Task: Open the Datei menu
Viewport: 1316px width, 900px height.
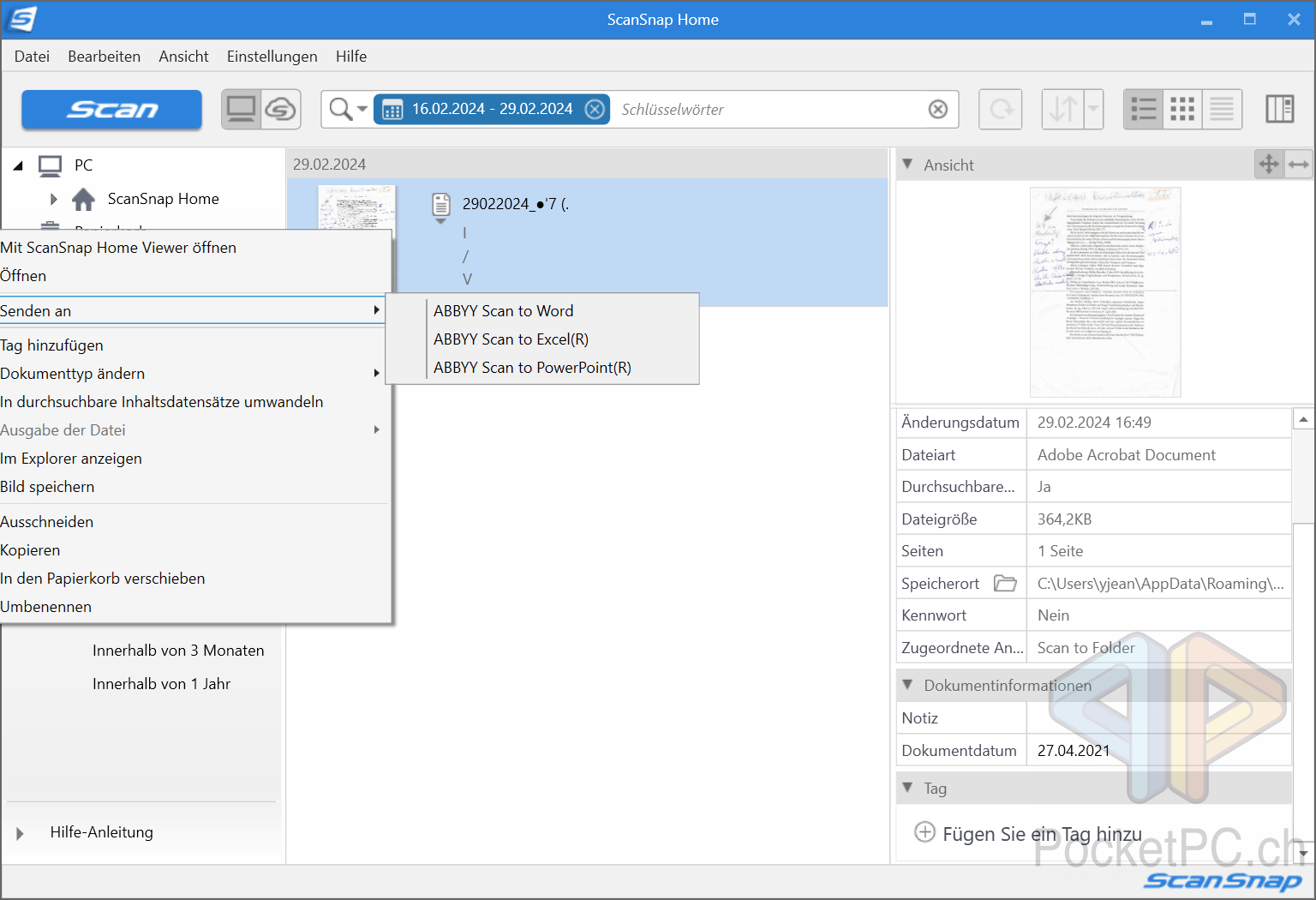Action: click(x=32, y=57)
